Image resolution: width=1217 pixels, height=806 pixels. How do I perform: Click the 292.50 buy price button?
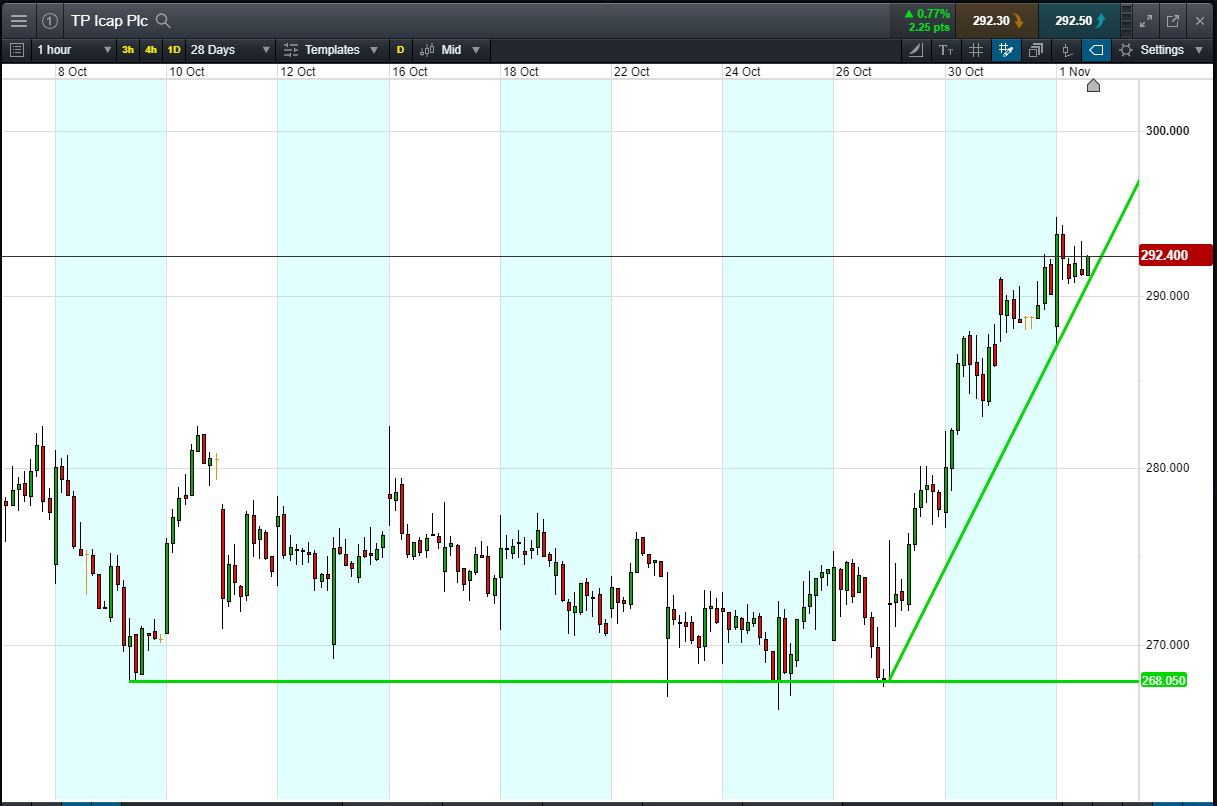[1078, 20]
